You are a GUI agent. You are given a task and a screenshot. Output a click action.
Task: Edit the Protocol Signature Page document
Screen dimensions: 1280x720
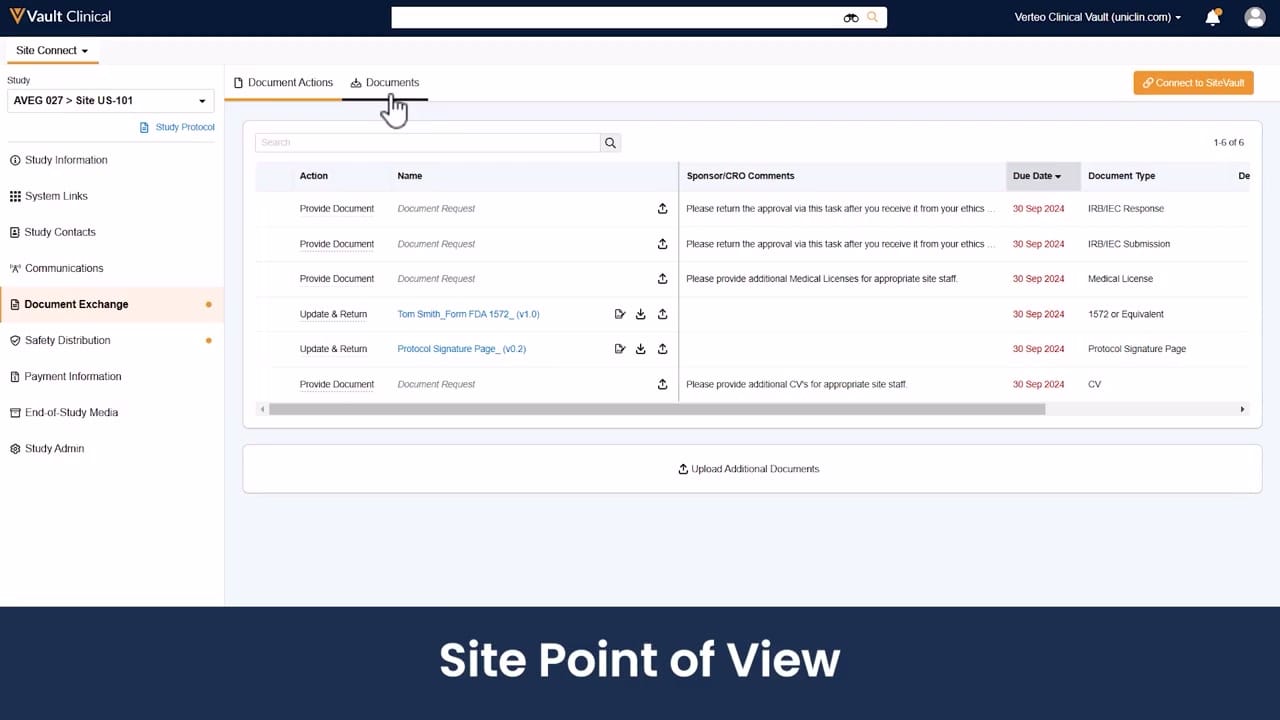pos(620,349)
